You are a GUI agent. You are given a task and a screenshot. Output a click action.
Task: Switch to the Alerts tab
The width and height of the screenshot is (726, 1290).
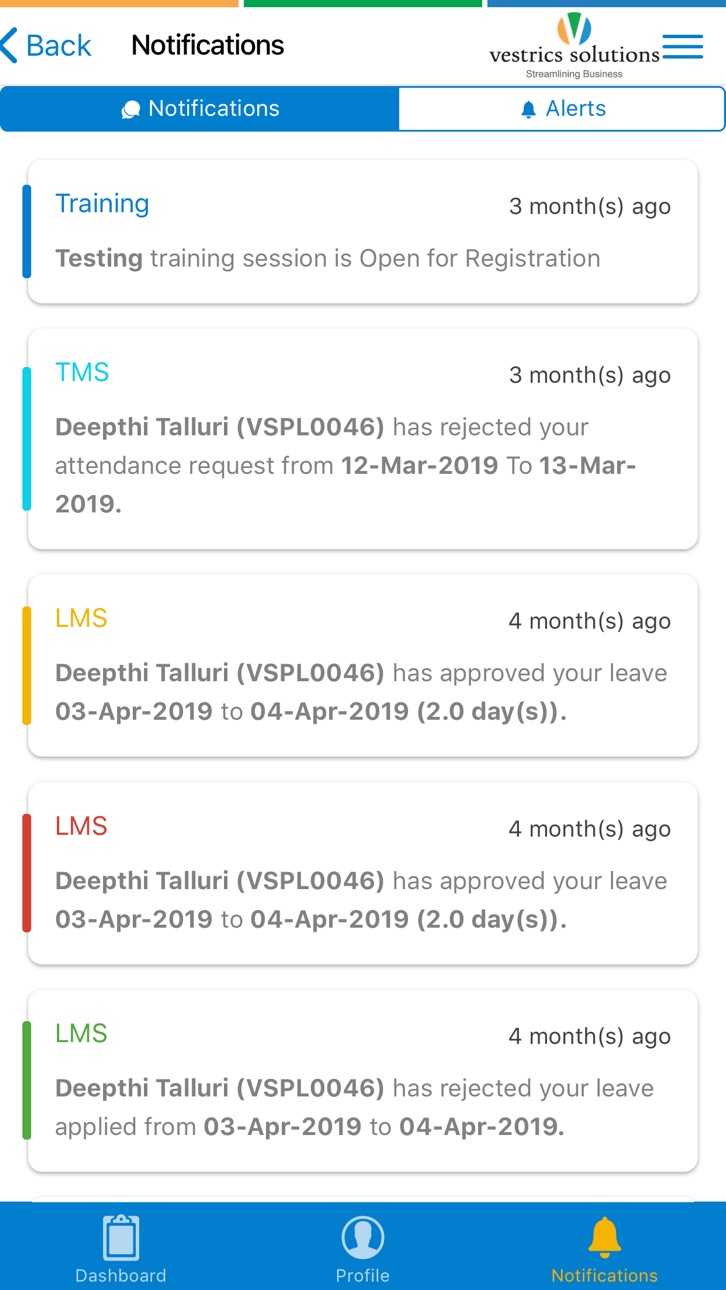pyautogui.click(x=561, y=109)
